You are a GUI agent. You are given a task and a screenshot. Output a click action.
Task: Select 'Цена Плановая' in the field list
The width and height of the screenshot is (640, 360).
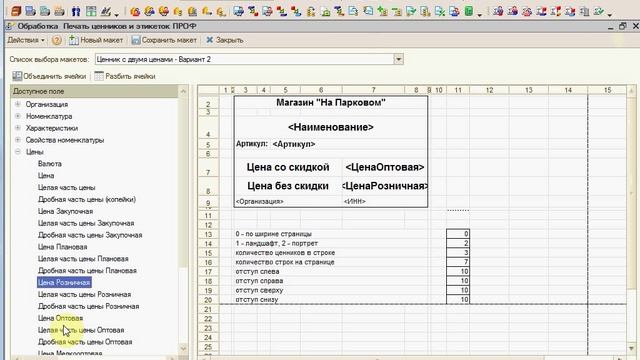62,247
